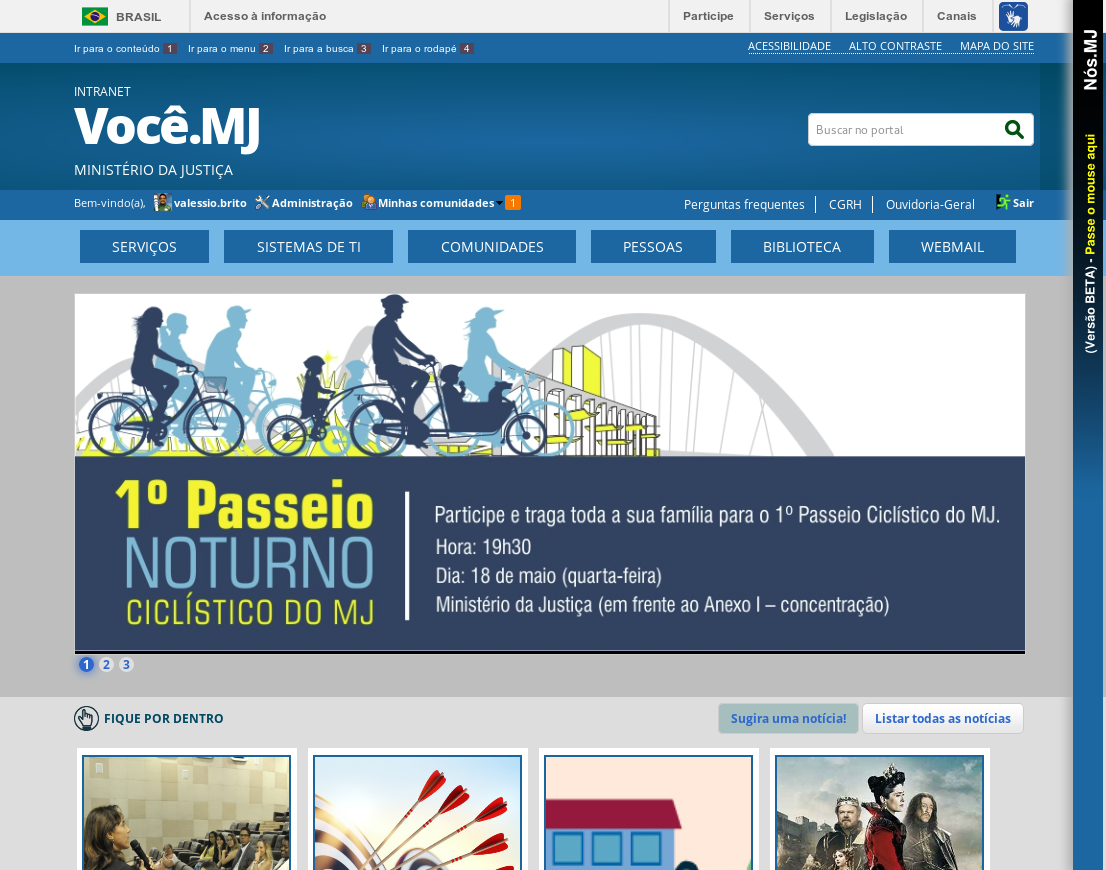The width and height of the screenshot is (1106, 870).
Task: Click the Nós.MJ vertical side panel
Action: tap(1090, 435)
